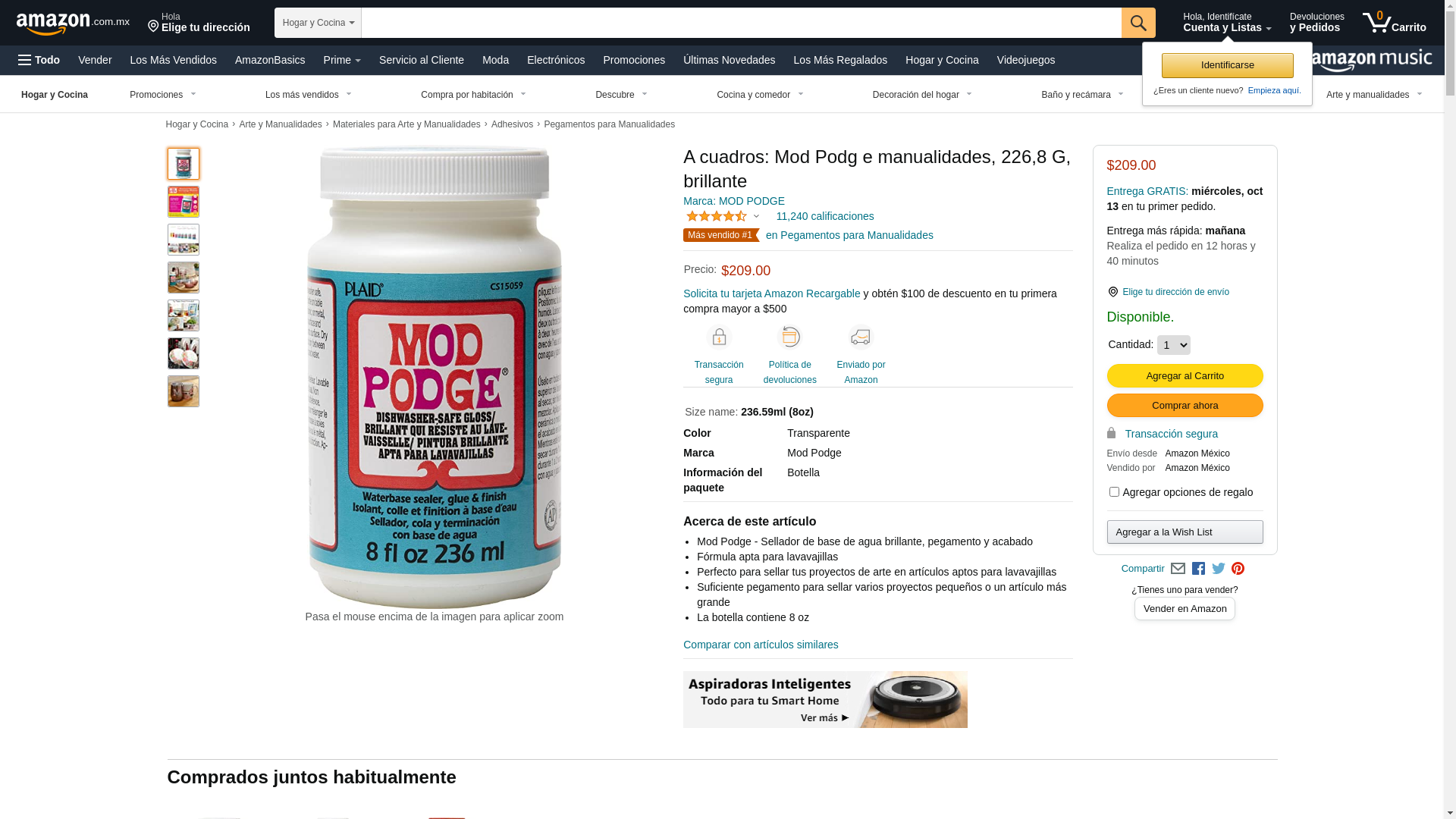Click into the main search input field
Viewport: 1456px width, 819px height.
coord(741,23)
